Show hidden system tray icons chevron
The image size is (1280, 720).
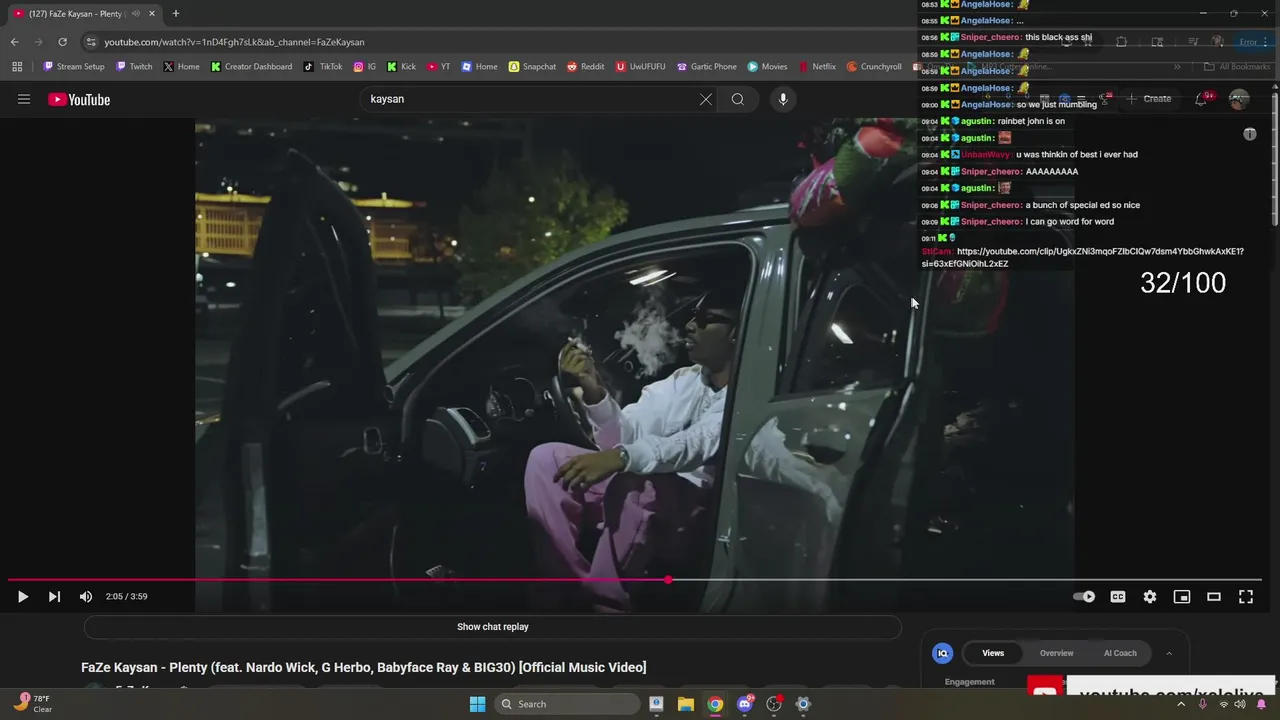click(x=1182, y=704)
